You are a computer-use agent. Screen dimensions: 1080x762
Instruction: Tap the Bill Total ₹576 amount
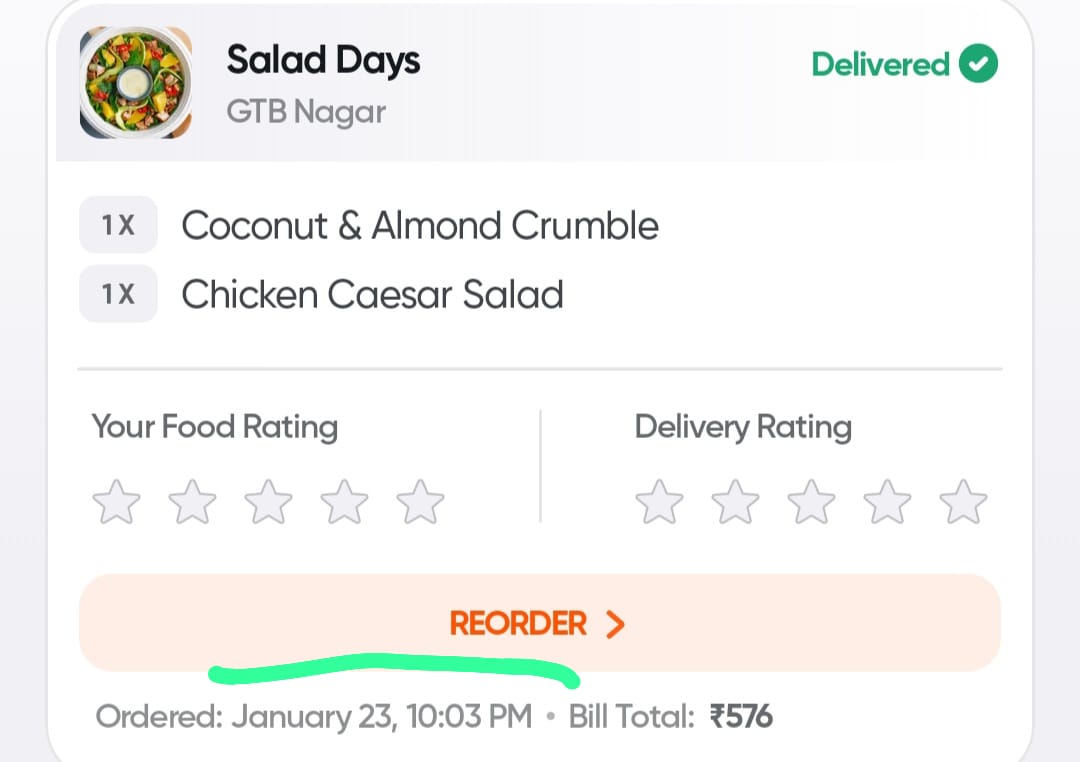click(x=741, y=717)
